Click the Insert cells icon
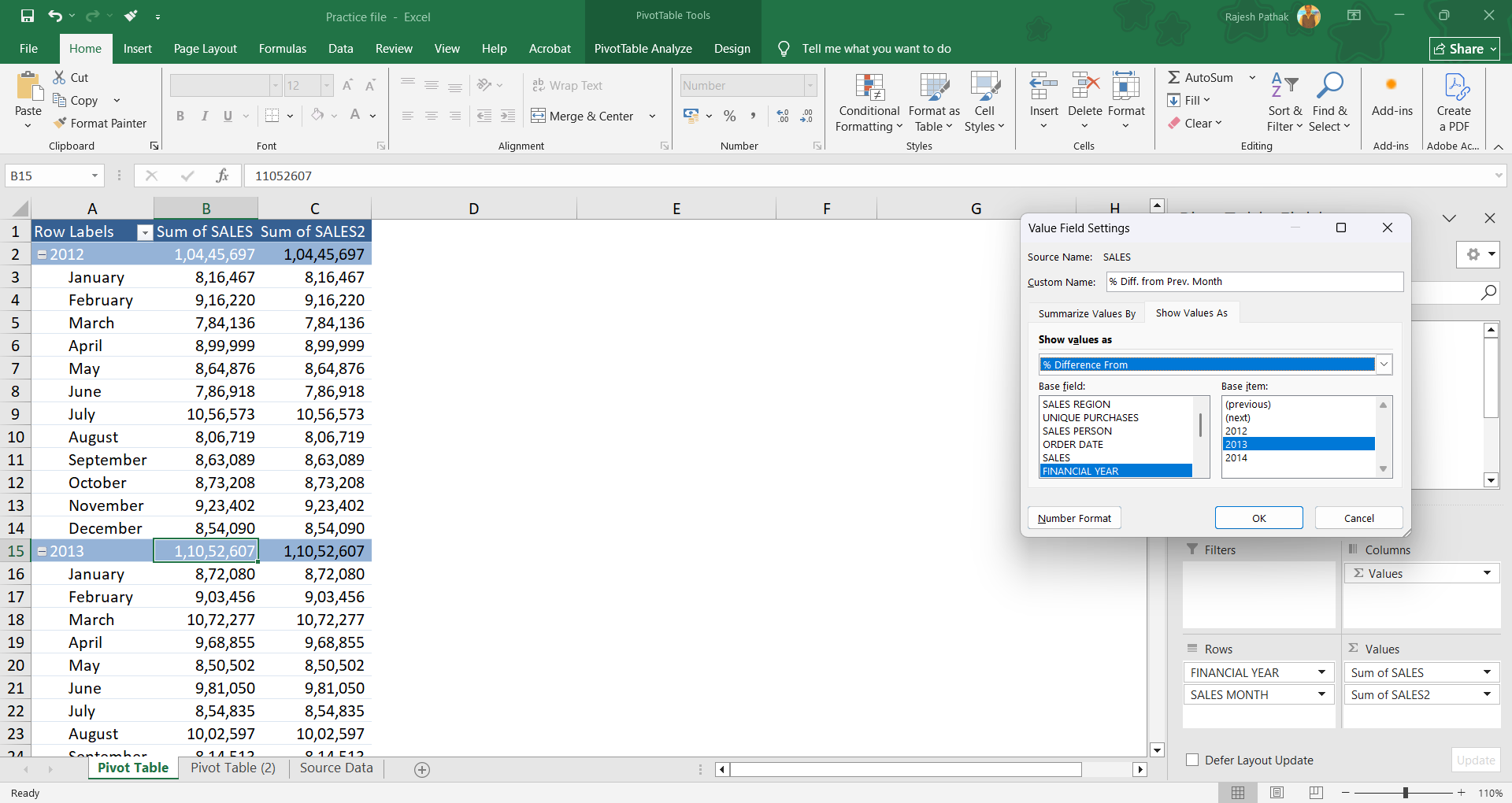Image resolution: width=1512 pixels, height=803 pixels. click(1043, 86)
